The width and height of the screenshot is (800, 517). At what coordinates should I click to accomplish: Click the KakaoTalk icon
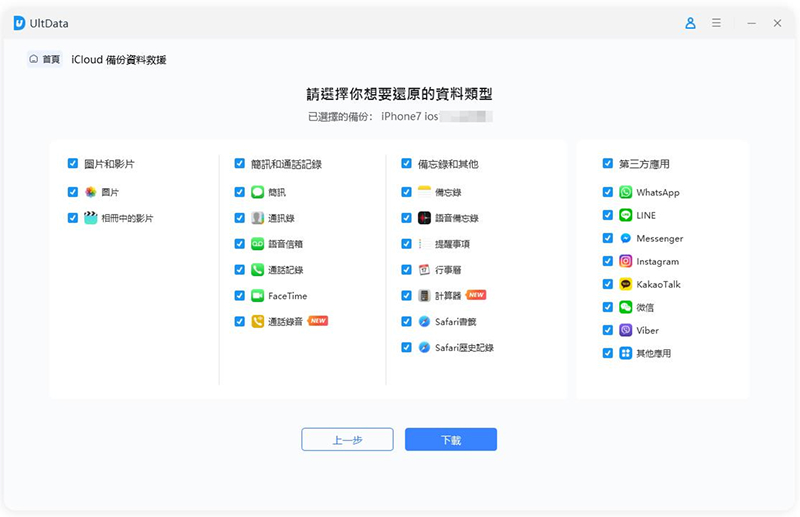[626, 284]
